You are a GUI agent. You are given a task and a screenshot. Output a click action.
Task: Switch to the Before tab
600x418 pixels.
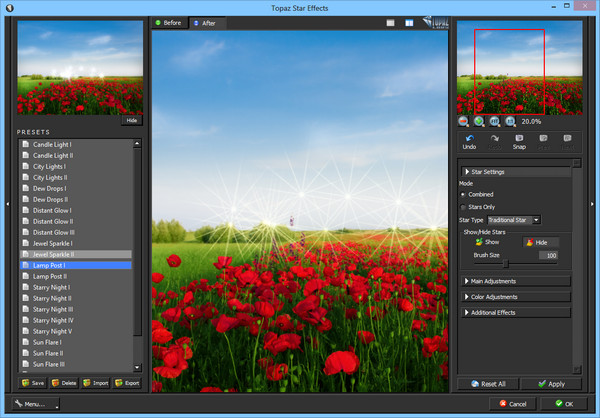(x=169, y=22)
